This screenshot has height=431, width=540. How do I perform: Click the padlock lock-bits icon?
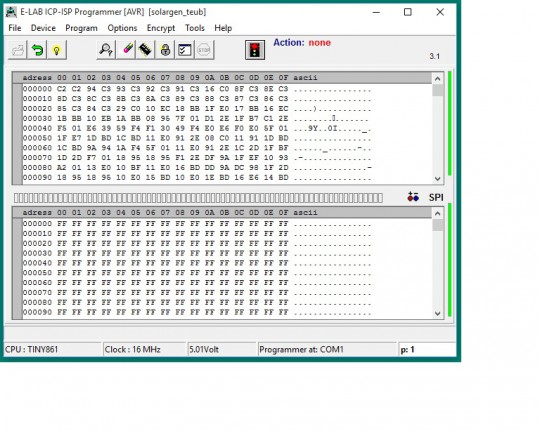165,50
